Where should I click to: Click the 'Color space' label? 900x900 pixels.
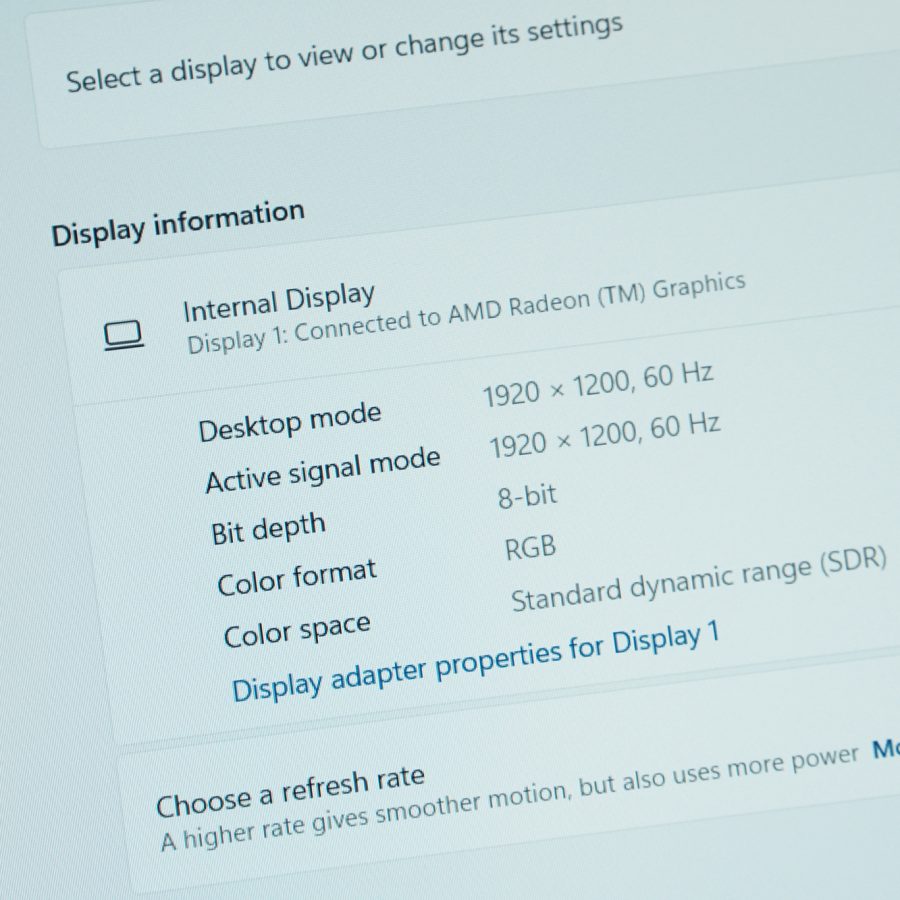297,631
